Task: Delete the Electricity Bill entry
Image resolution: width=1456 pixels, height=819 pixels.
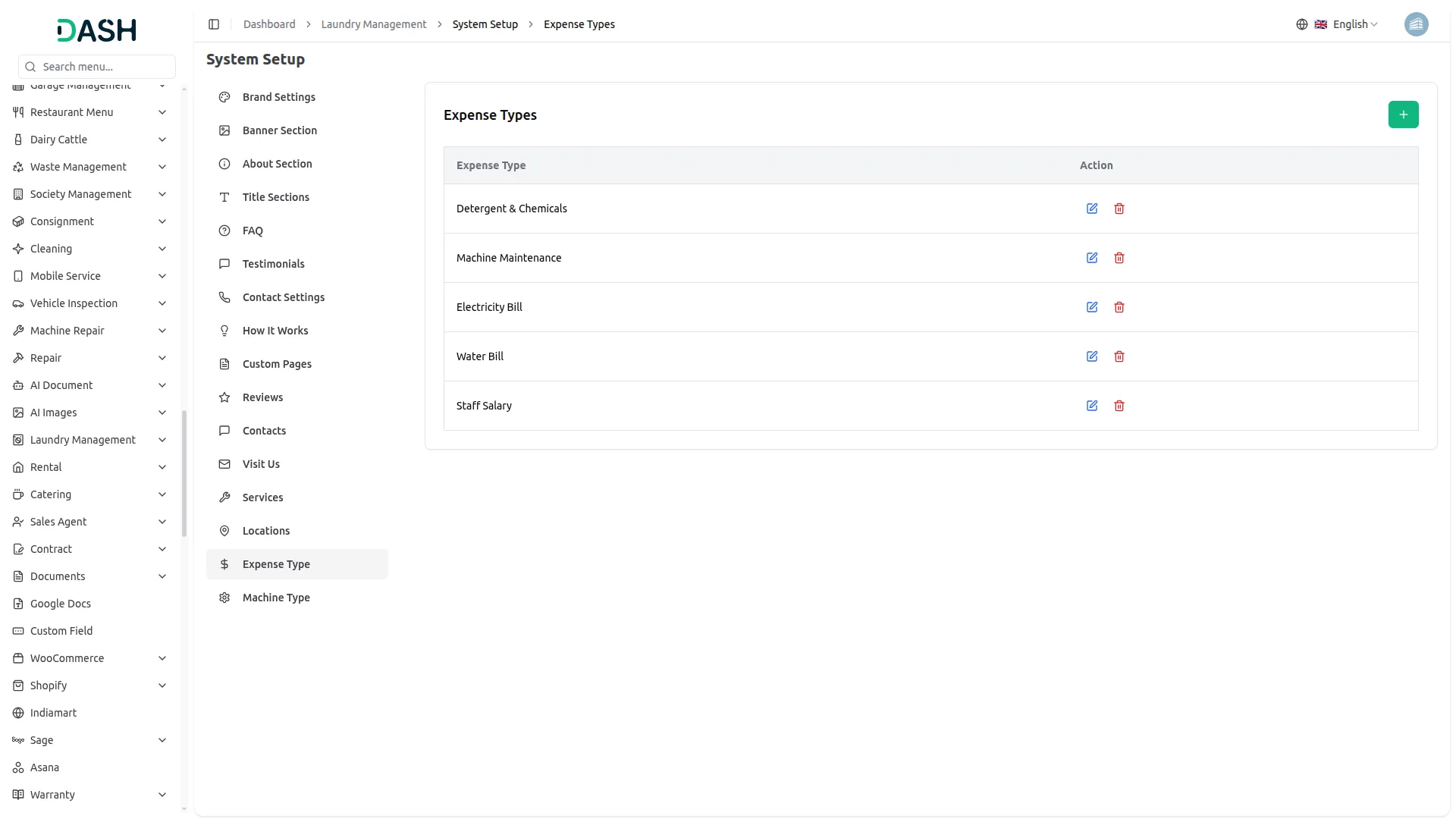Action: (x=1119, y=307)
